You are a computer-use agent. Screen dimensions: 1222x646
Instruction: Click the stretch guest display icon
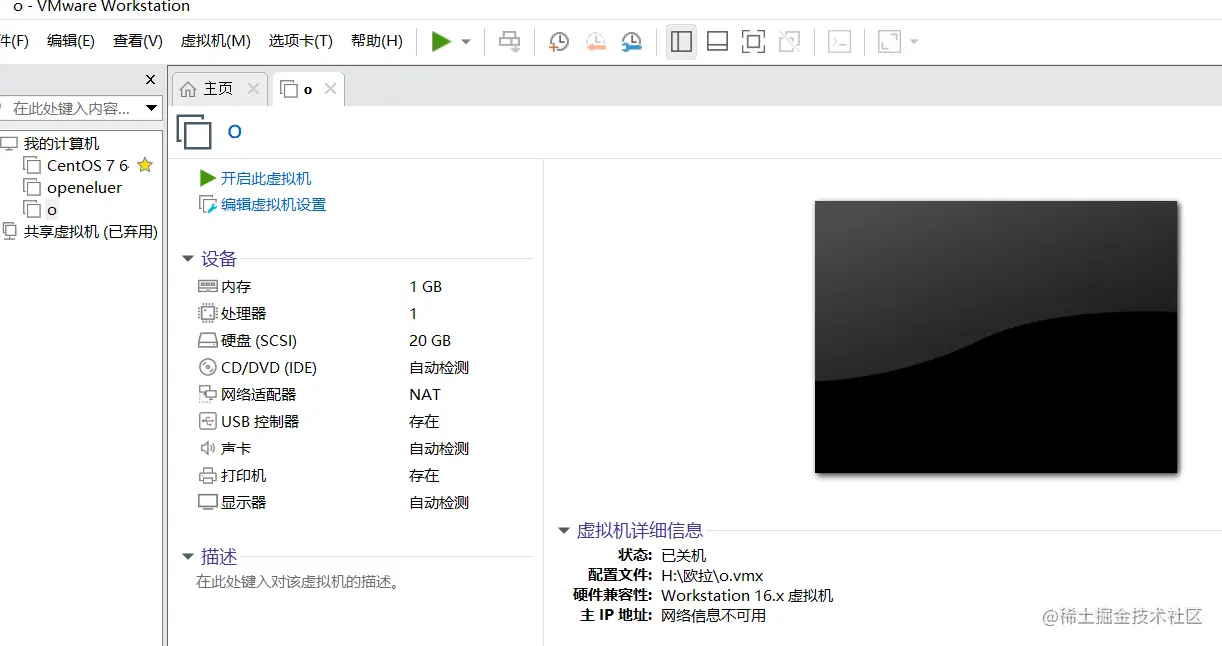(889, 41)
